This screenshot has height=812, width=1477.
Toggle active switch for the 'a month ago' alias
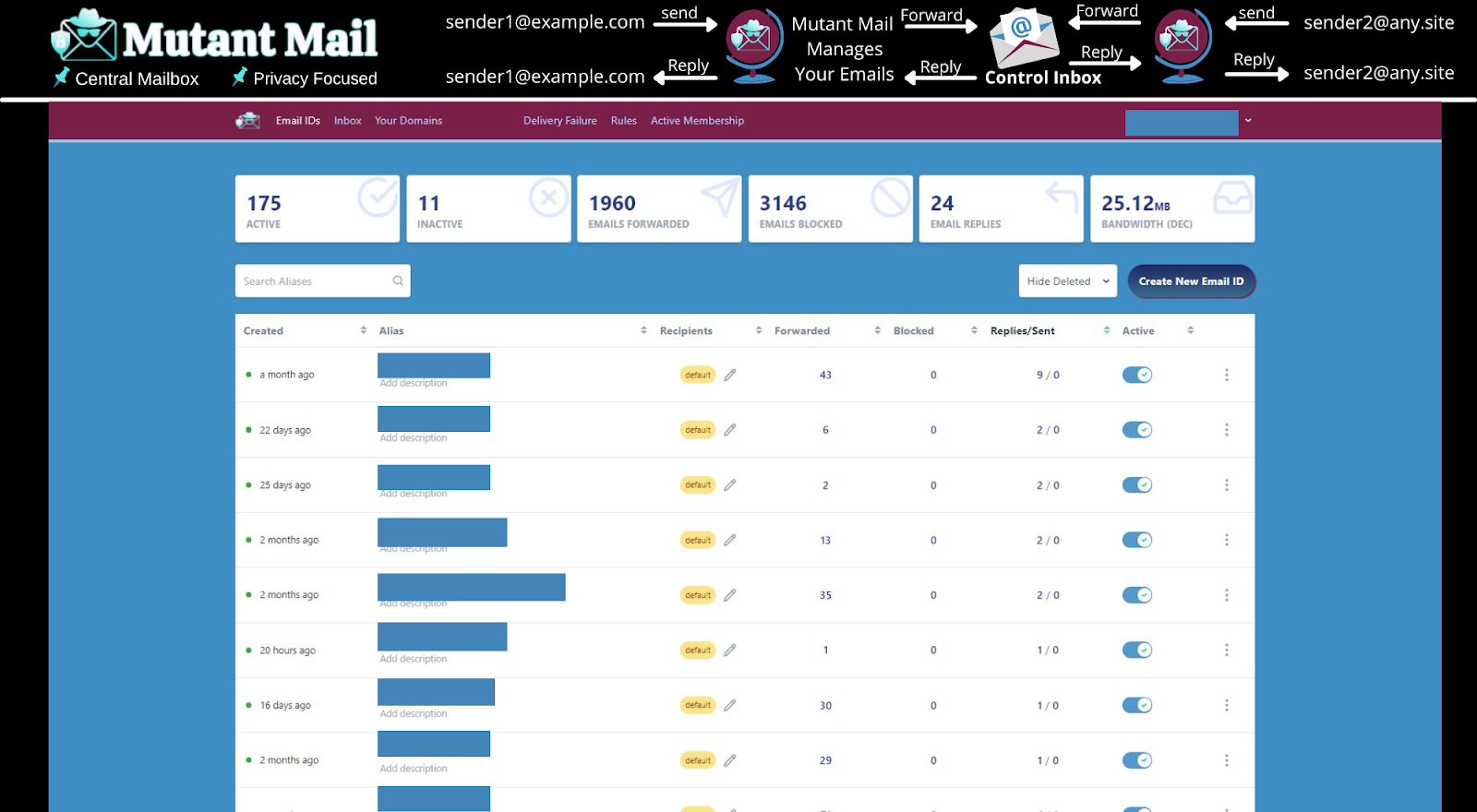(x=1137, y=375)
